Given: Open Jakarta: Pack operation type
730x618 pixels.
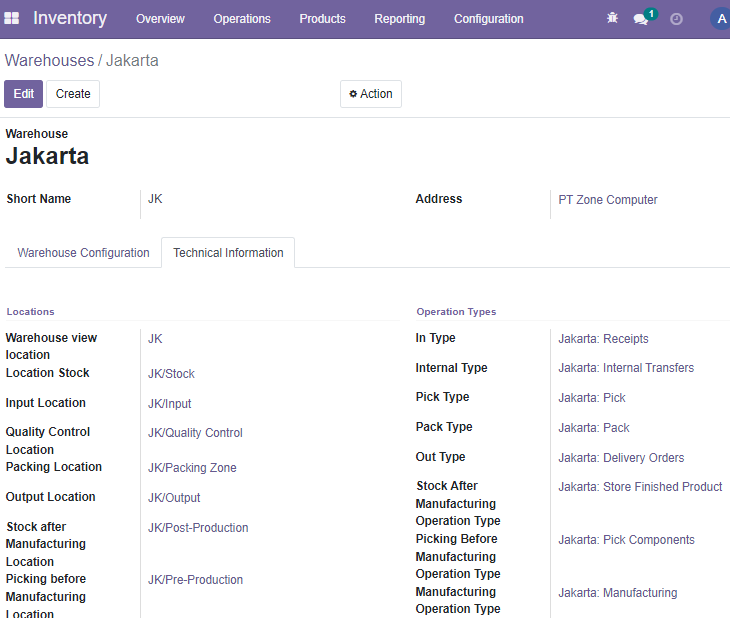Looking at the screenshot, I should pyautogui.click(x=594, y=428).
